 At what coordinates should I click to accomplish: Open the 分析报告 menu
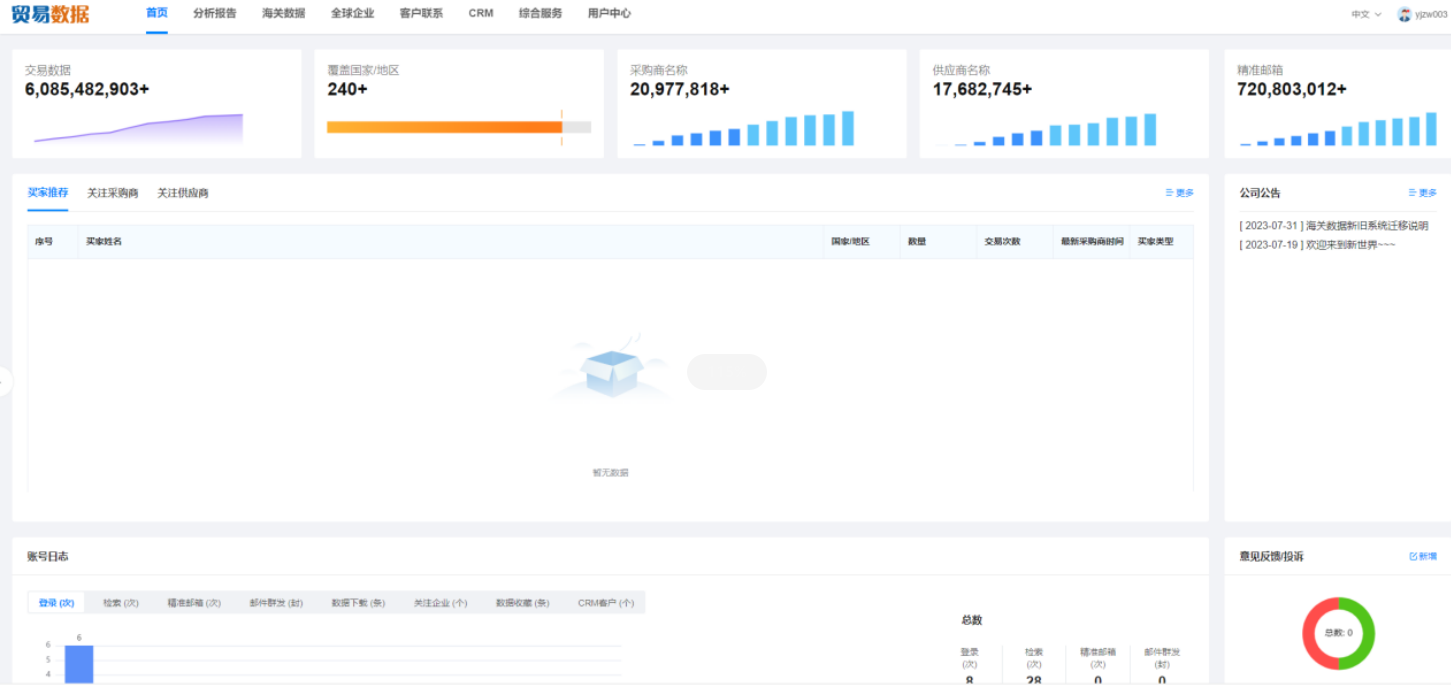pos(215,14)
